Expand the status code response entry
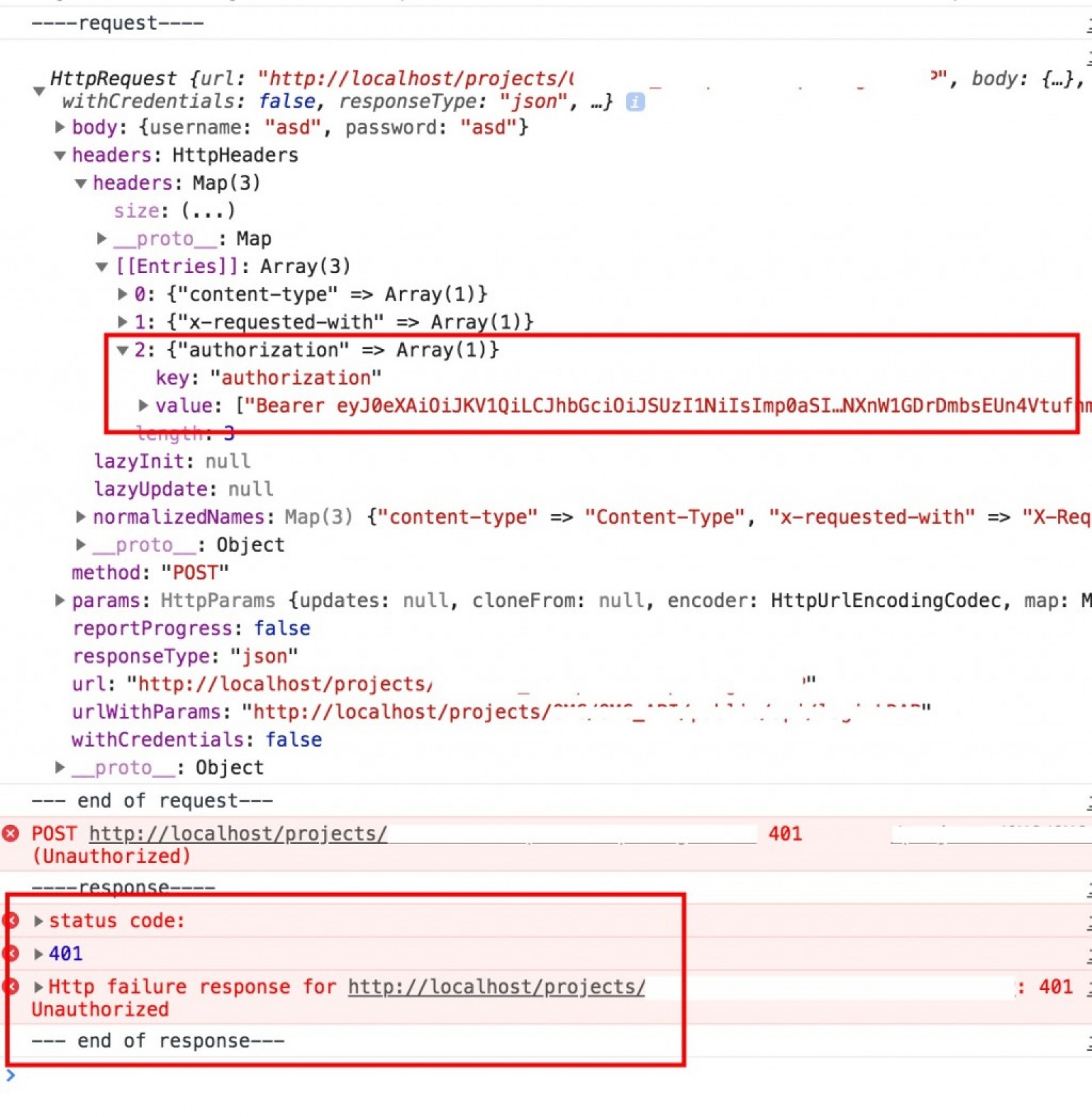Screen dimensions: 1092x1117 tap(38, 920)
